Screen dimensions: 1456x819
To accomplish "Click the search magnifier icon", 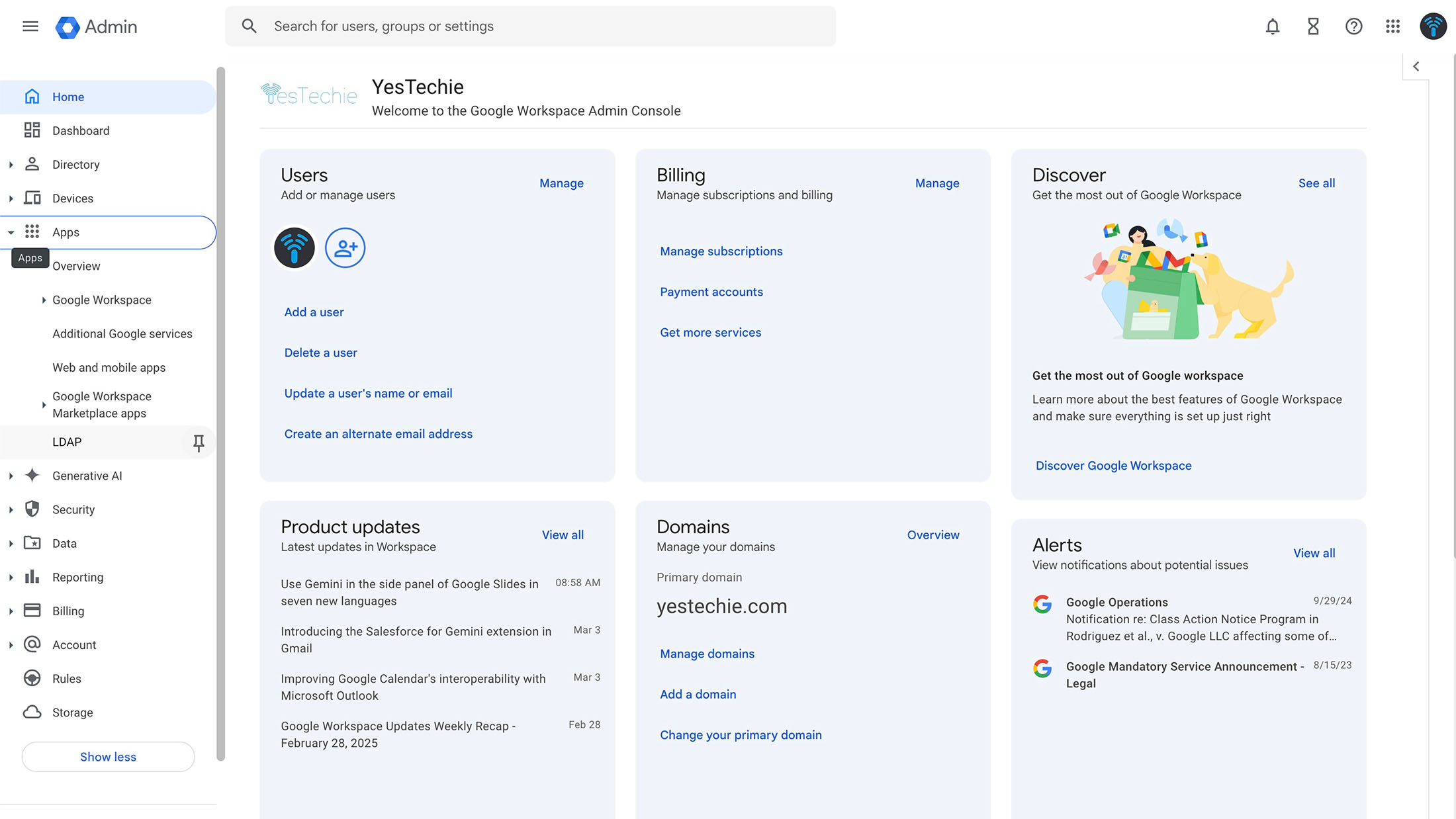I will [x=249, y=26].
